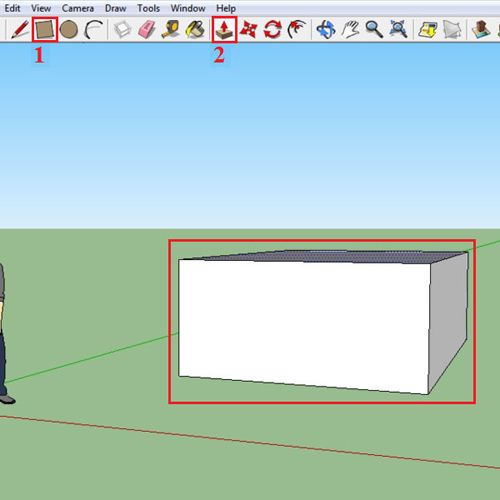Viewport: 500px width, 500px height.
Task: Open the Tools menu
Action: pos(149,8)
